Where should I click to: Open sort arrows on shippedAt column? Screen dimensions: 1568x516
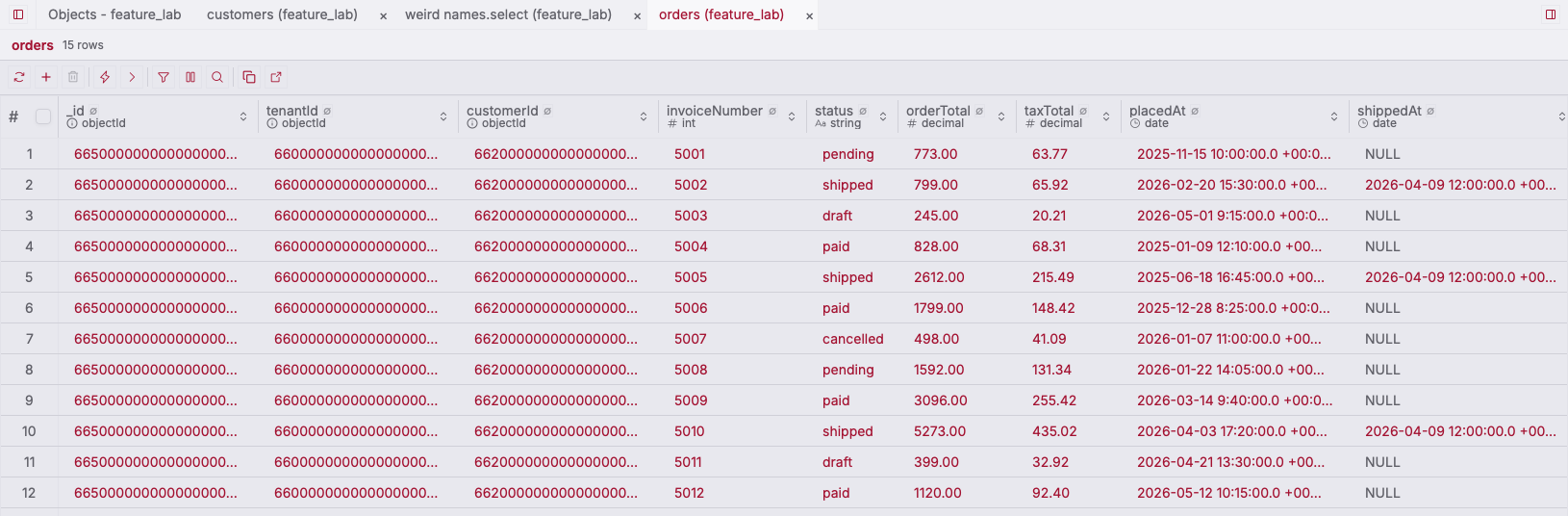tap(1561, 116)
